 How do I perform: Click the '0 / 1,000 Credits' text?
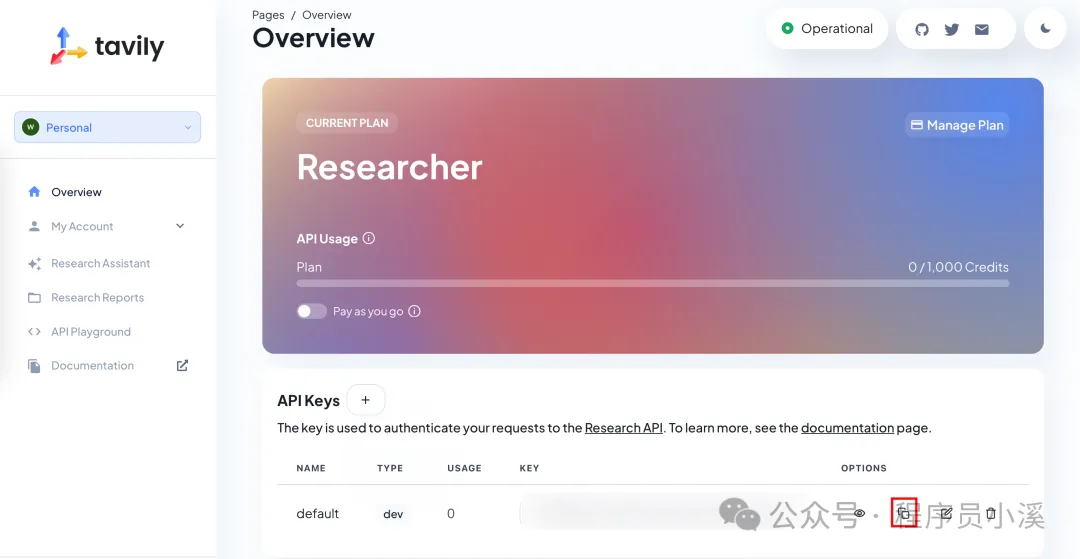pyautogui.click(x=958, y=267)
